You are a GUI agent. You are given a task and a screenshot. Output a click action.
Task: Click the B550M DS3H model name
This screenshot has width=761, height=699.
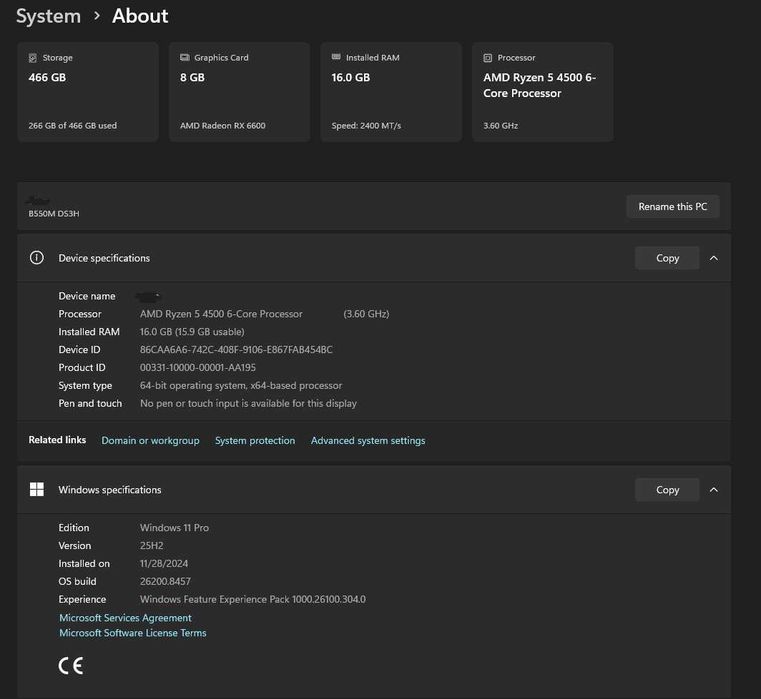[x=54, y=214]
